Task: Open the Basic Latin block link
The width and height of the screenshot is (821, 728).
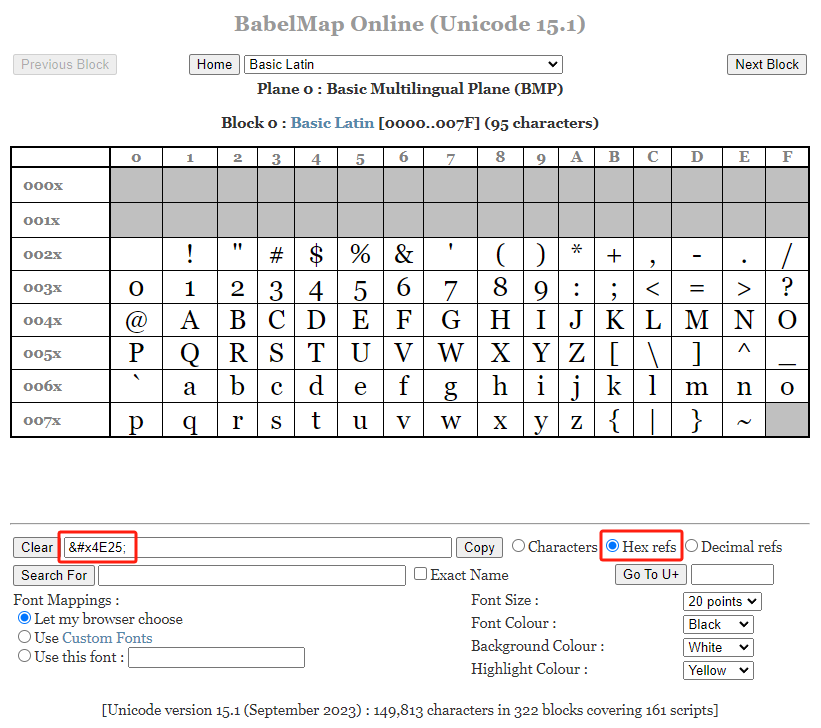Action: click(332, 123)
